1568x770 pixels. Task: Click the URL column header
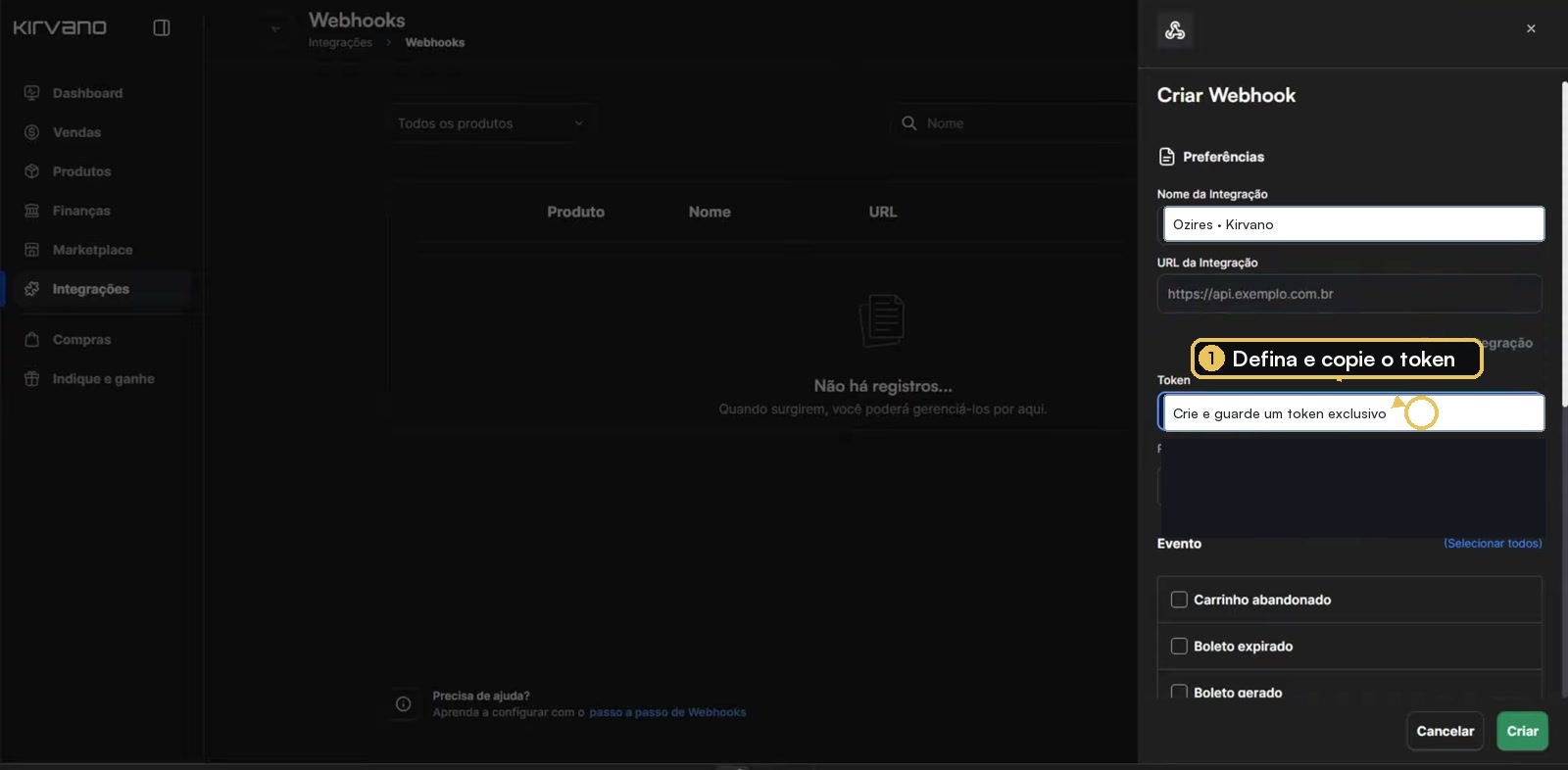click(x=883, y=212)
